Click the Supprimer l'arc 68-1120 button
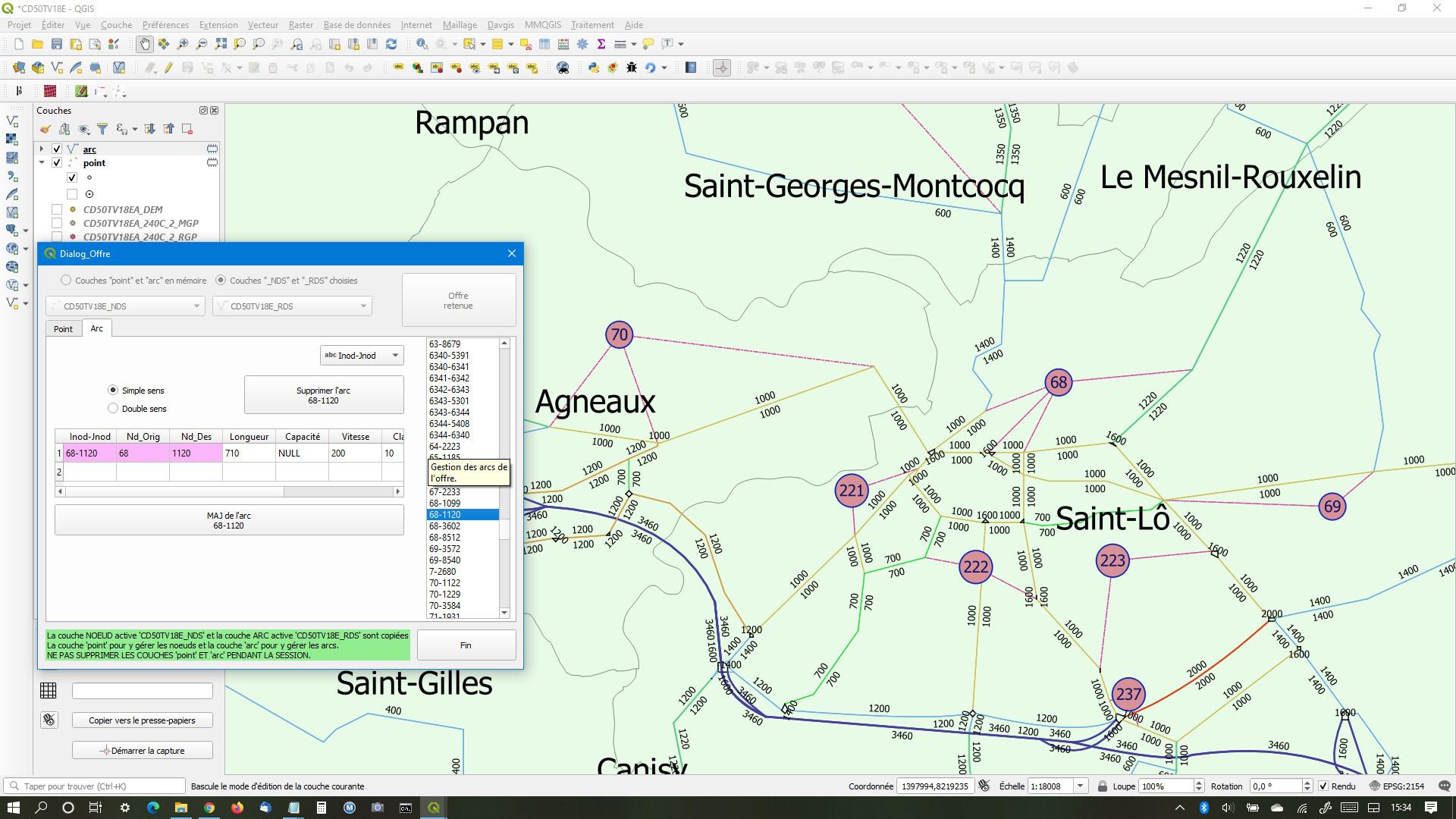 [x=323, y=395]
